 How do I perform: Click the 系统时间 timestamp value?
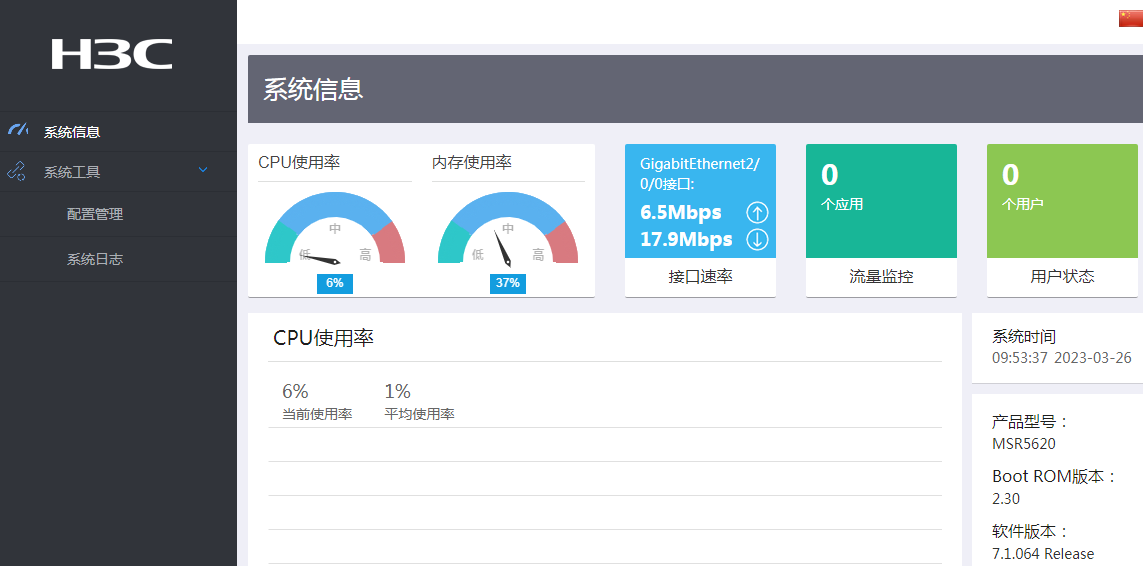[x=1061, y=358]
